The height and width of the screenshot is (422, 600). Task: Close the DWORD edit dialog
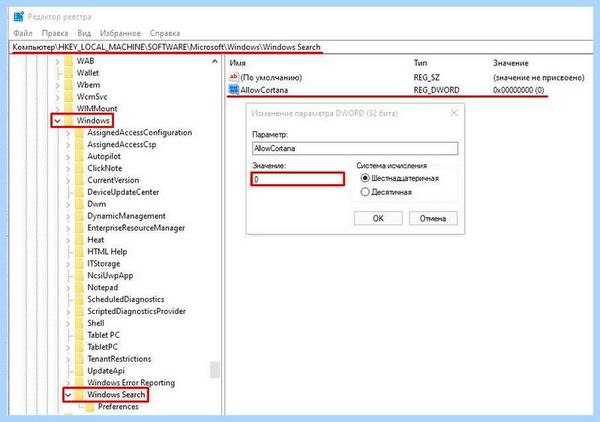pyautogui.click(x=454, y=113)
